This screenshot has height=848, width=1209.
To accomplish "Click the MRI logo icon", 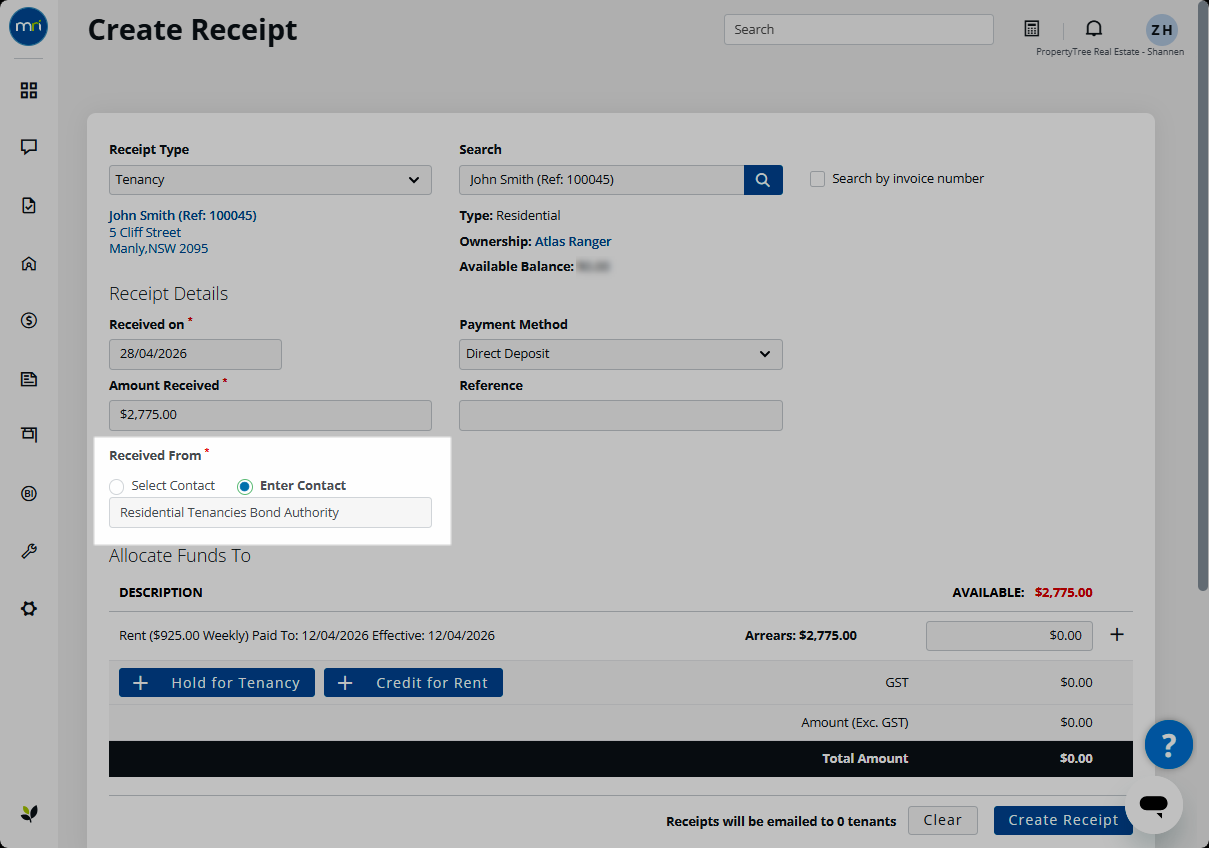I will [28, 28].
